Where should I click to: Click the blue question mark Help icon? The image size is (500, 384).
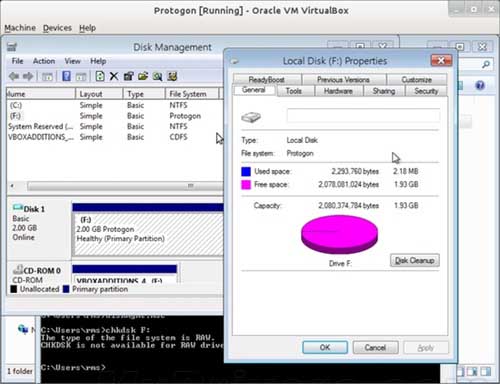click(66, 76)
